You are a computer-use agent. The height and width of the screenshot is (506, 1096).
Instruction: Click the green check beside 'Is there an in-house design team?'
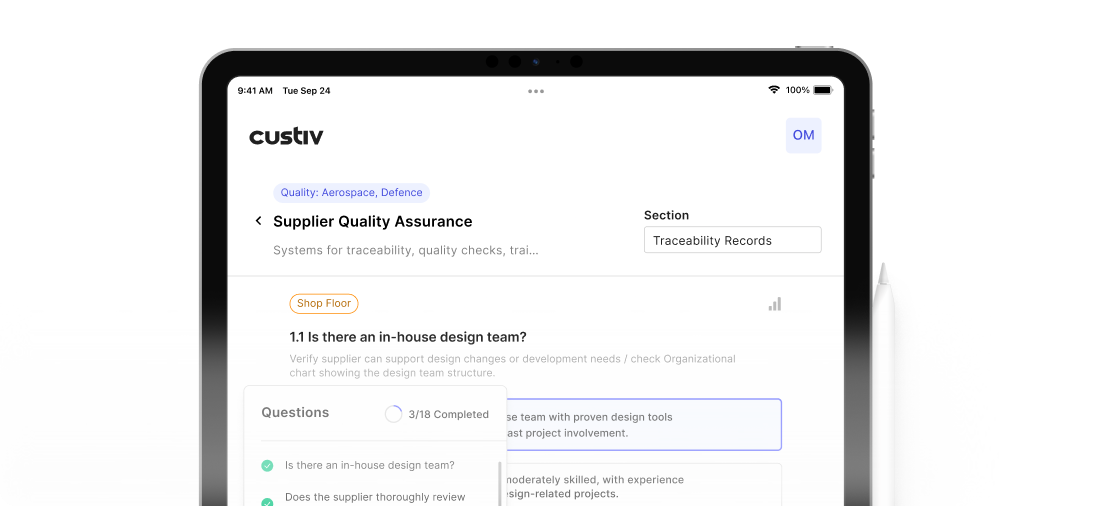coord(267,465)
